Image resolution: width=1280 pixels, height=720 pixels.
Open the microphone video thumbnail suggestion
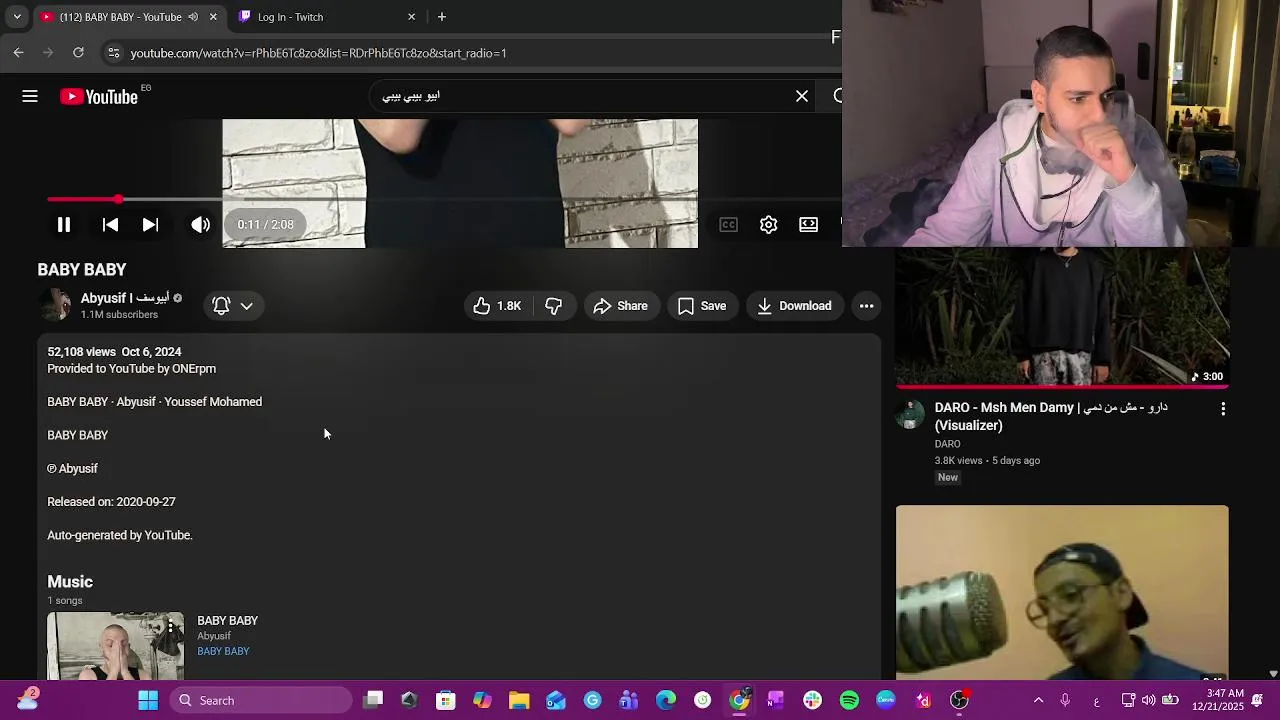pos(1062,592)
